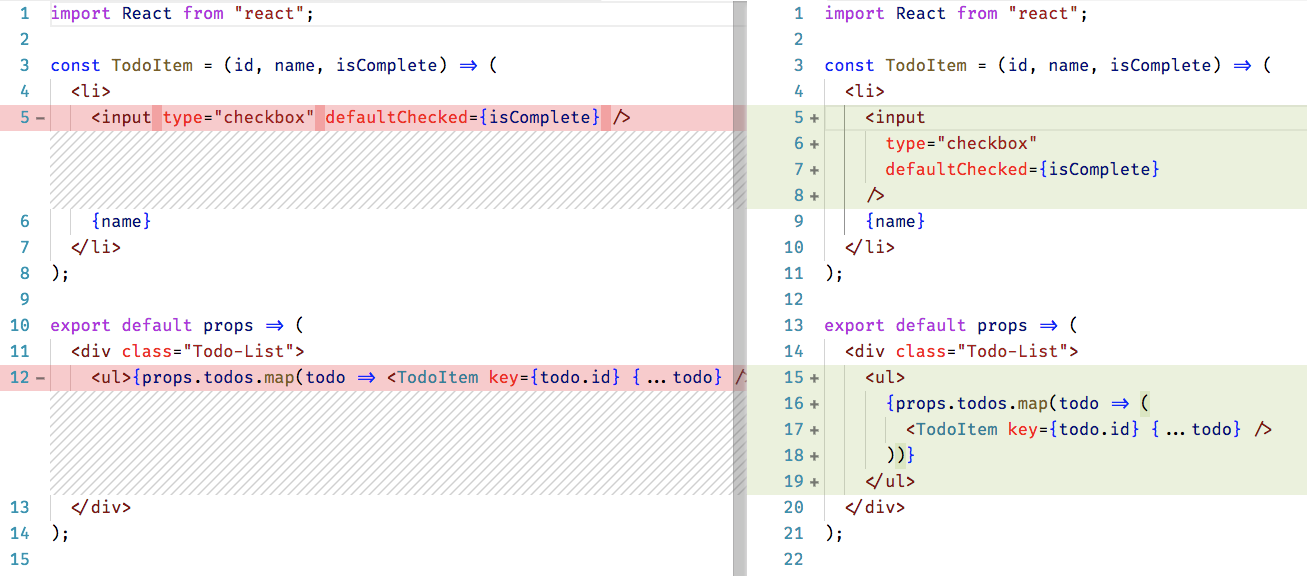Click the removed <ul>{props.todos.map line
Viewport: 1307px width, 576px height.
pos(418,378)
